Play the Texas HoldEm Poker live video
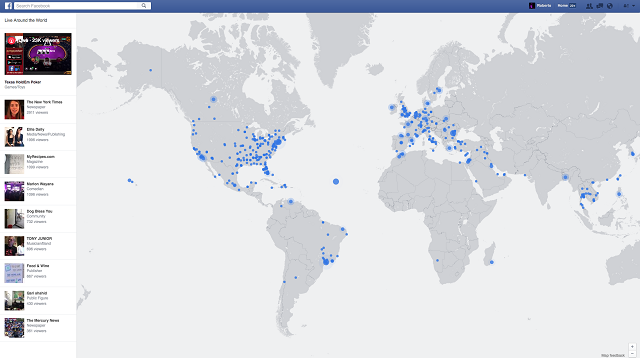The height and width of the screenshot is (360, 640). [x=38, y=54]
